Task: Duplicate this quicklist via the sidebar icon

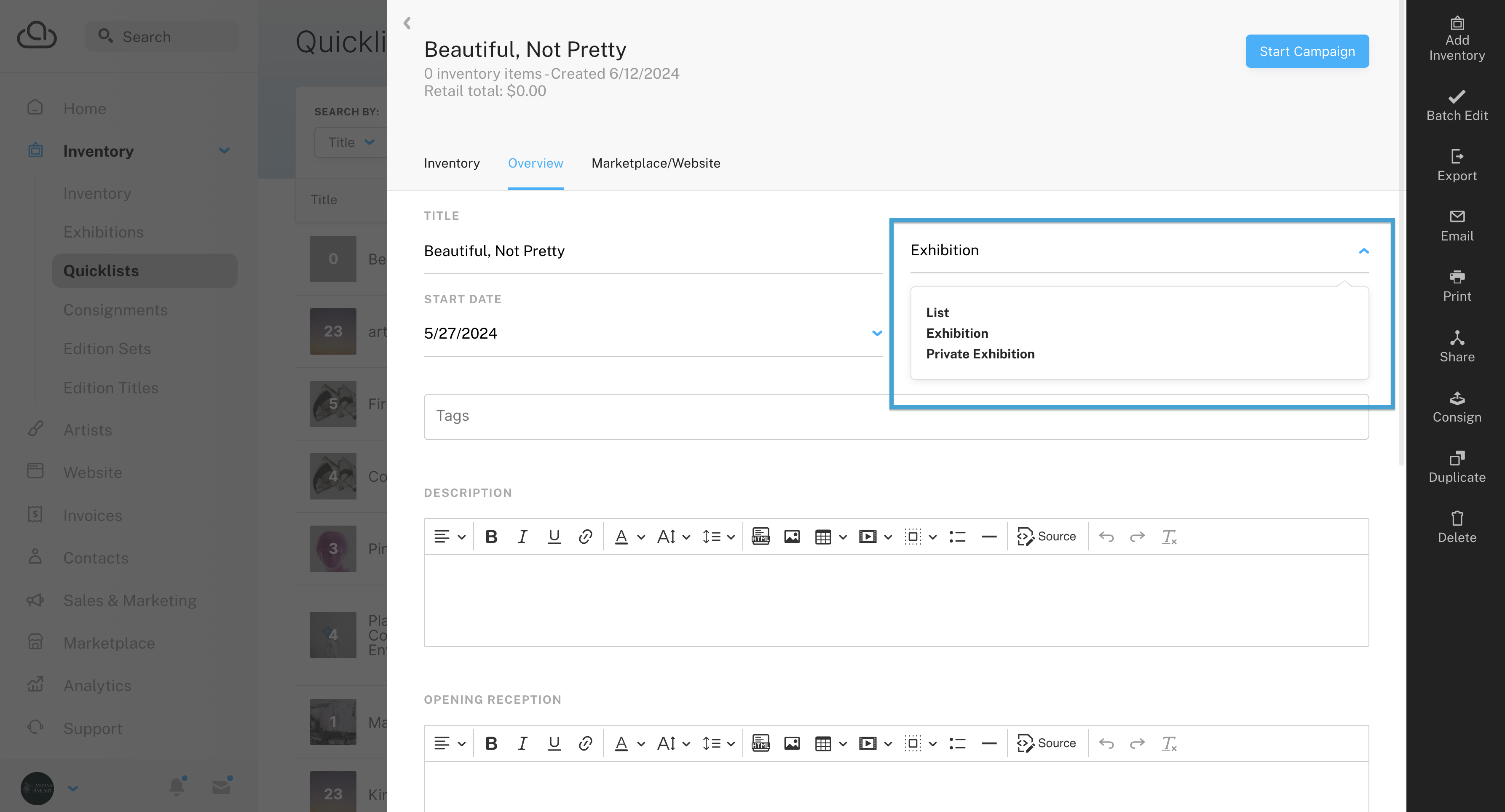Action: click(1457, 458)
